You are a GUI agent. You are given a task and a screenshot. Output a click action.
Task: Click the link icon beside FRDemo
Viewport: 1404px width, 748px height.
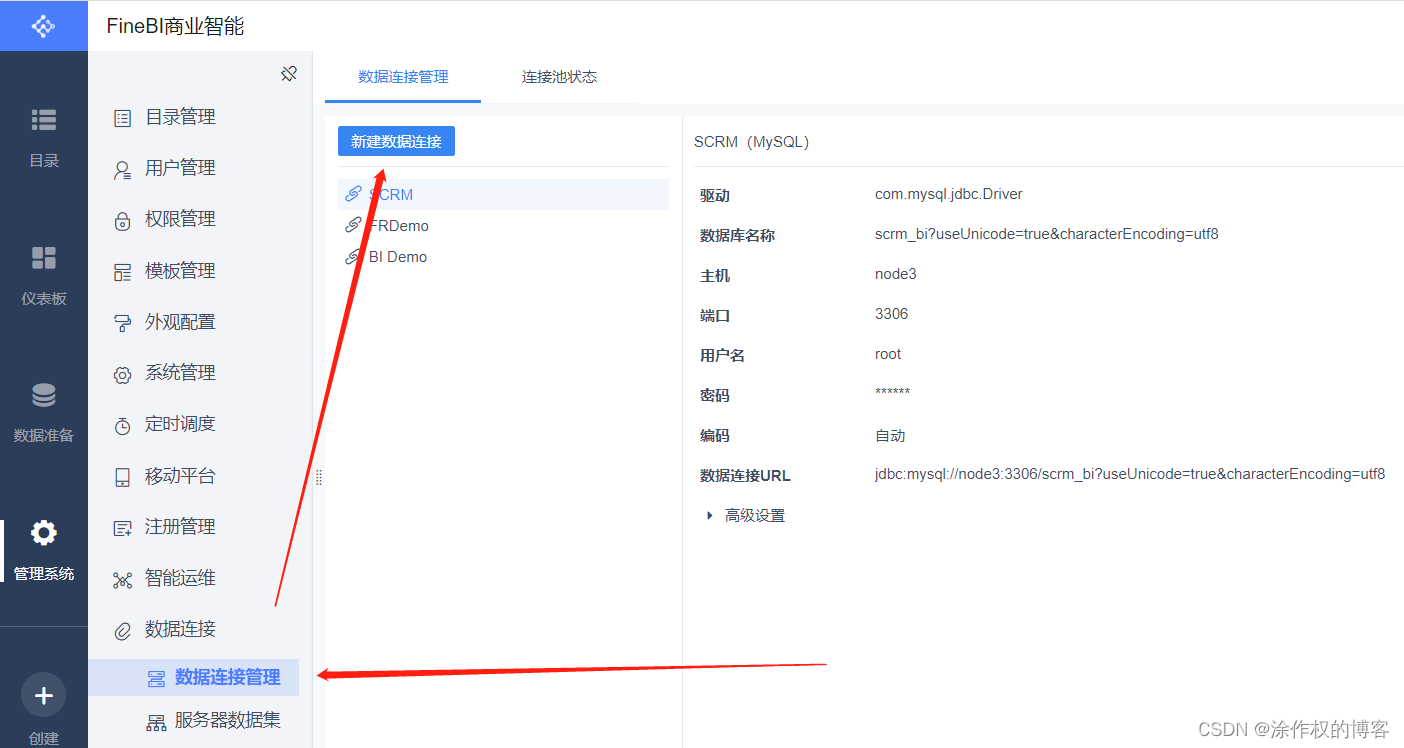[x=353, y=225]
